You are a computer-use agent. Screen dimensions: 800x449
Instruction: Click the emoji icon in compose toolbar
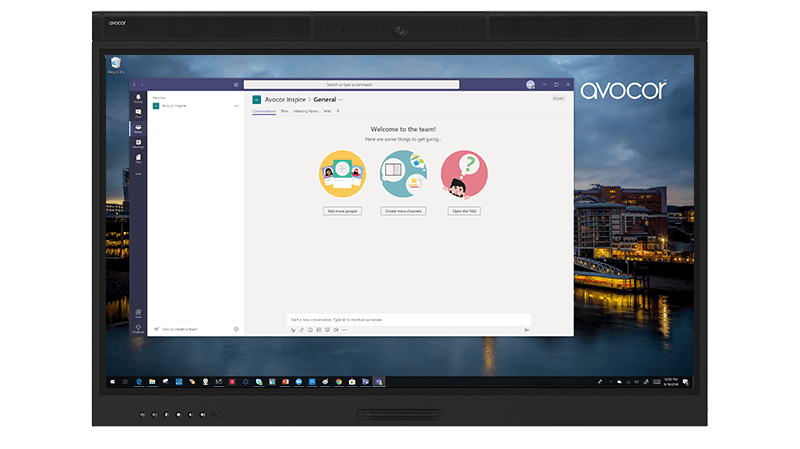pos(310,329)
